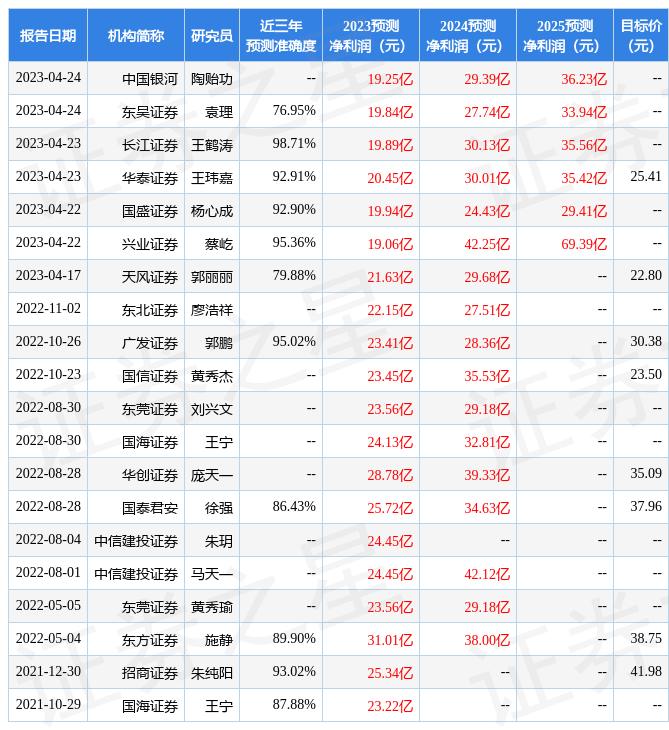Select the 东北证券 institution cell
The height and width of the screenshot is (730, 669).
(150, 310)
